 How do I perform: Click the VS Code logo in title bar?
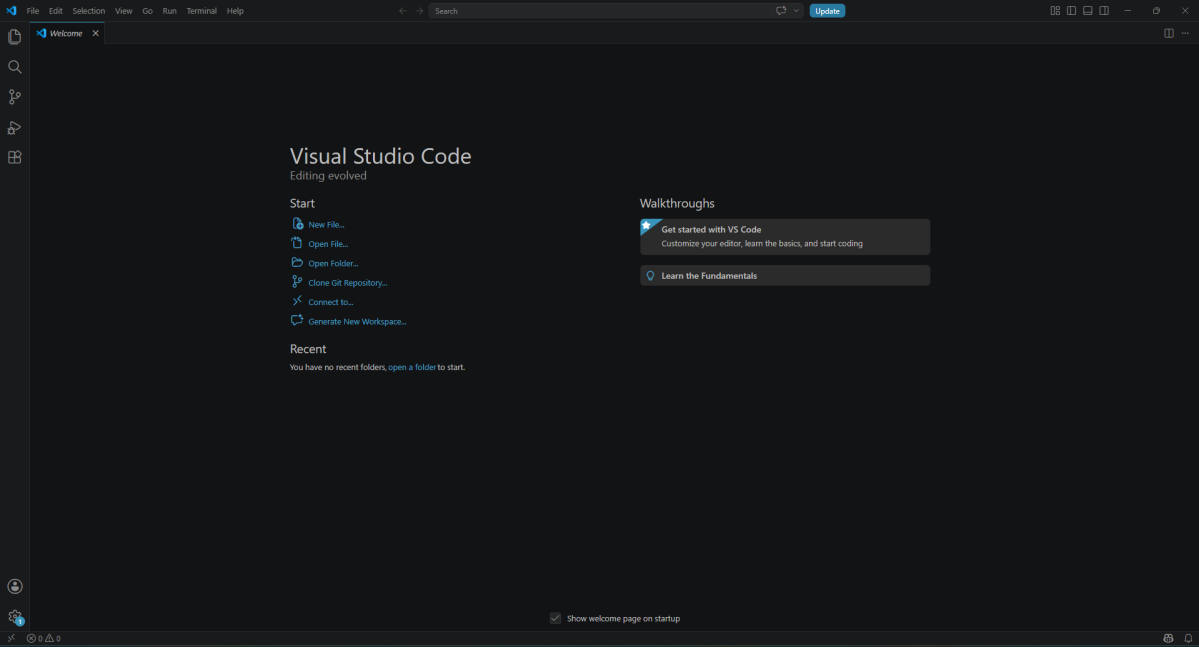click(11, 11)
